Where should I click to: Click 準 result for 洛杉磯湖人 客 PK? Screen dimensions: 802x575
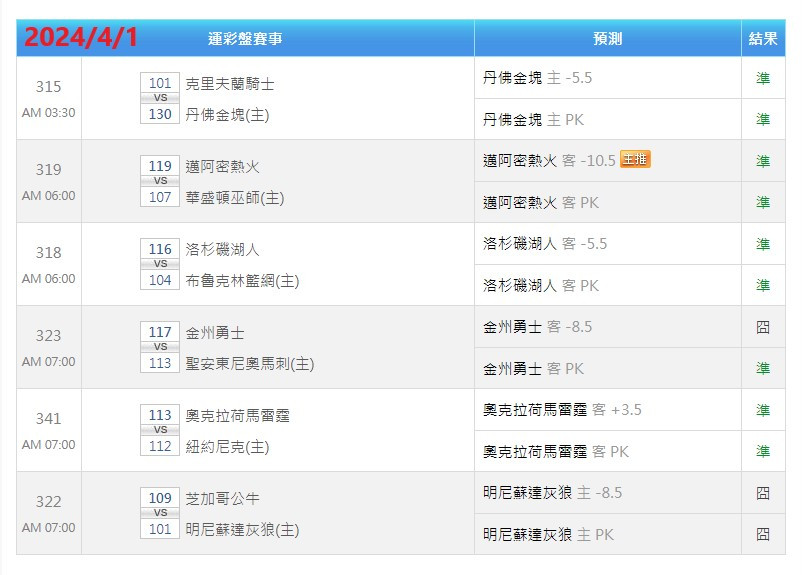pyautogui.click(x=763, y=285)
